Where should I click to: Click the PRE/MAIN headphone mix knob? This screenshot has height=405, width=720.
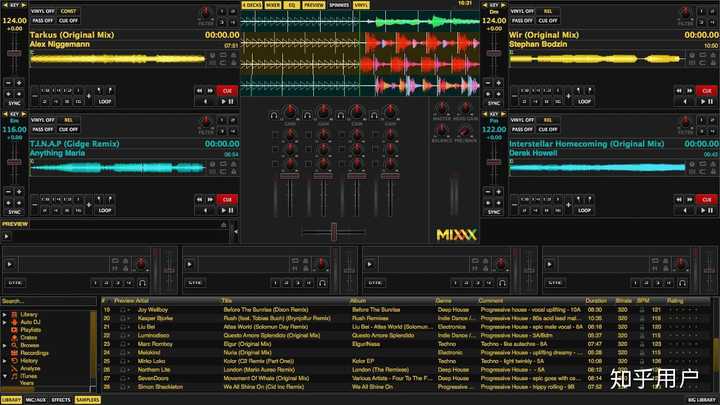point(465,131)
